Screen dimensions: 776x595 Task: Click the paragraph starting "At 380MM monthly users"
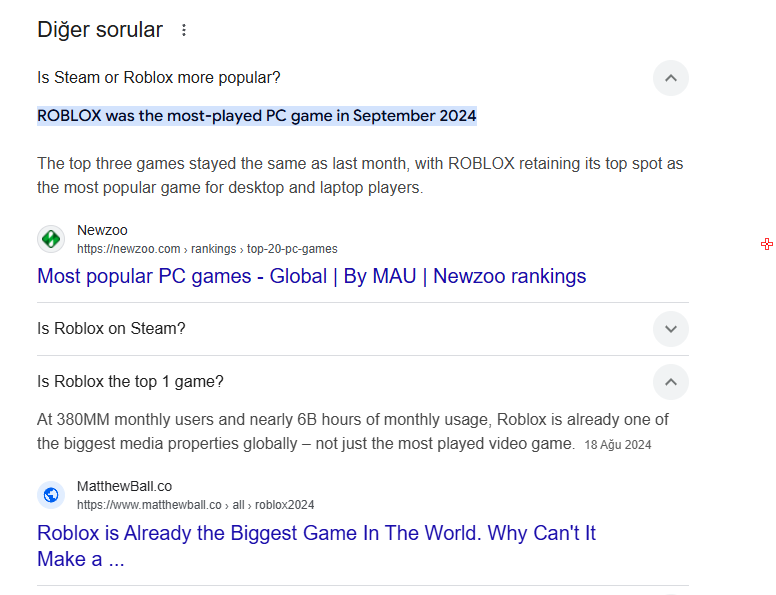[352, 431]
